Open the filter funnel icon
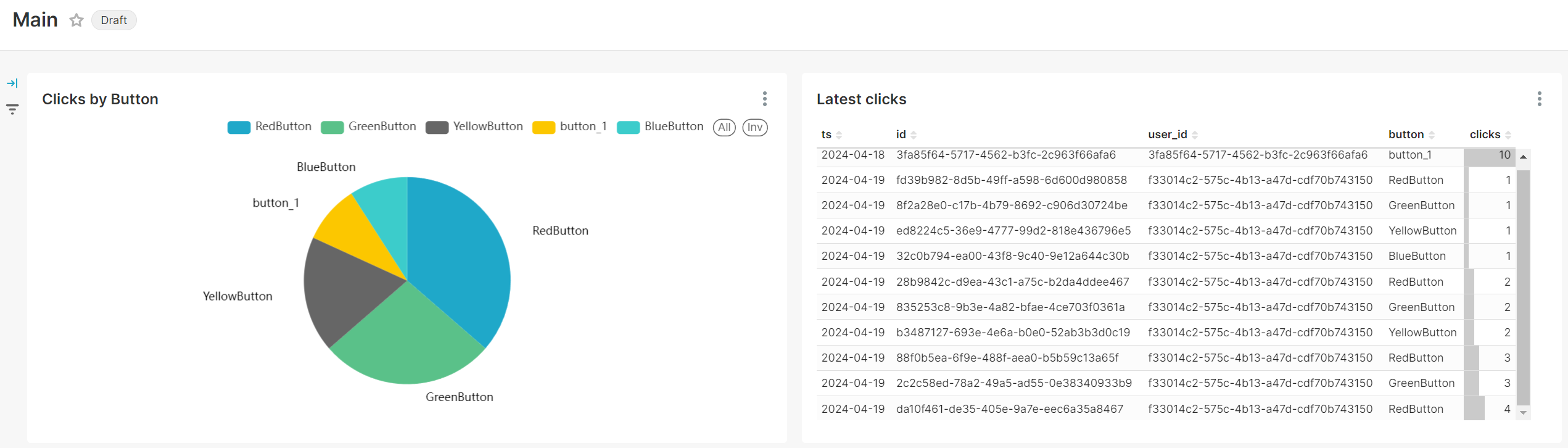The width and height of the screenshot is (1568, 448). pos(12,109)
